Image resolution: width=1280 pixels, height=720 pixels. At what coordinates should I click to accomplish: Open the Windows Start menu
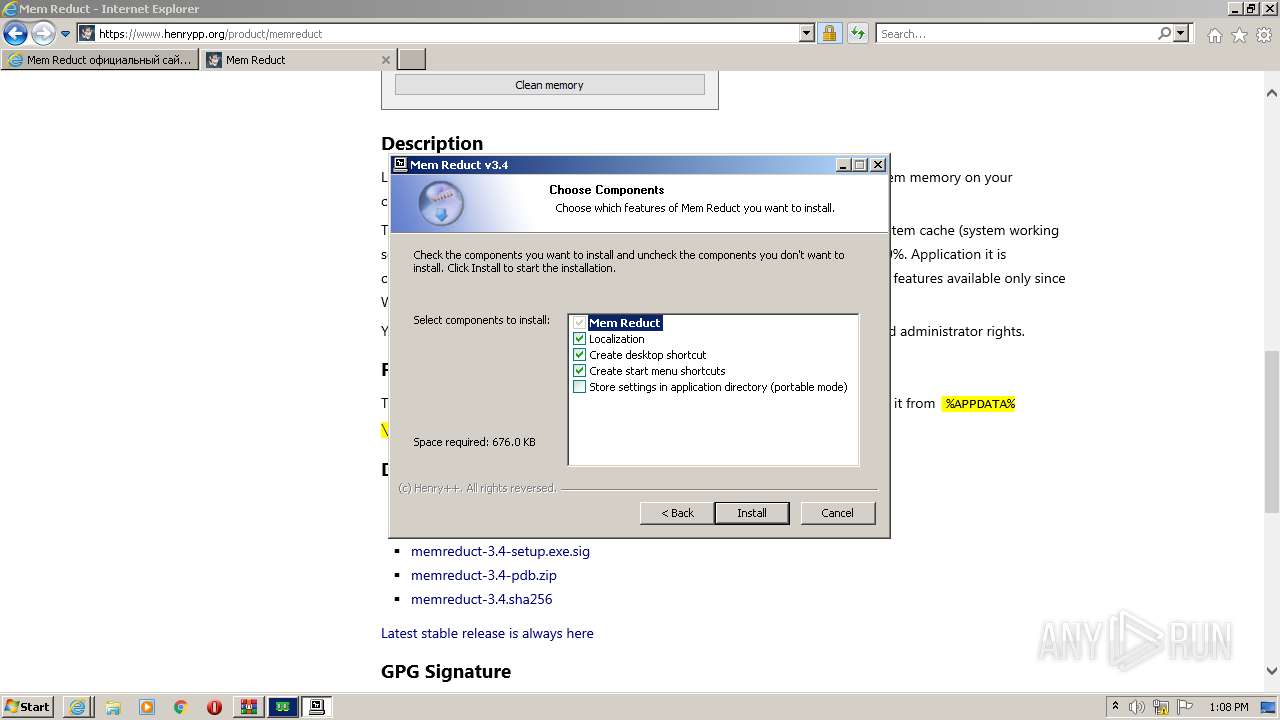(x=28, y=706)
